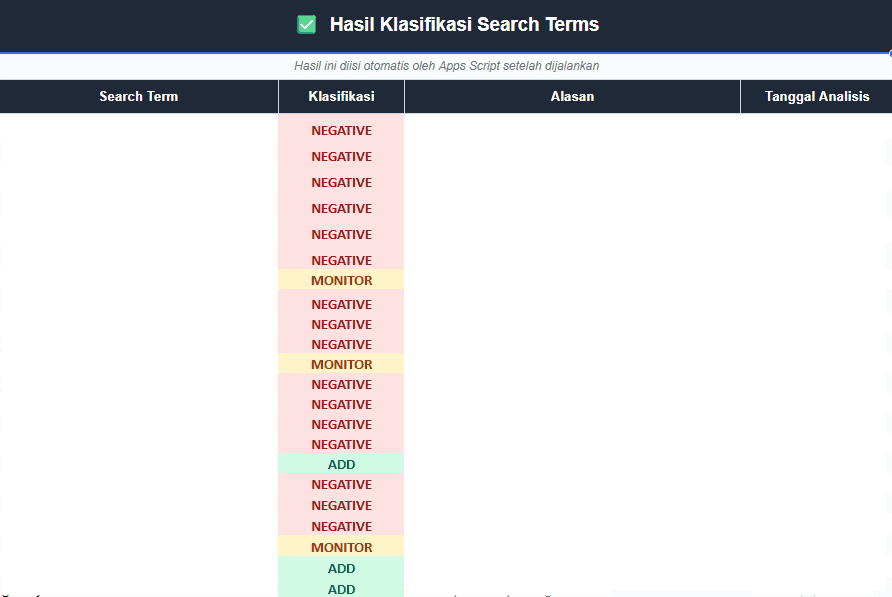Select the bottommost ADD cell in Klasifikasi
The height and width of the screenshot is (597, 892).
[x=341, y=588]
